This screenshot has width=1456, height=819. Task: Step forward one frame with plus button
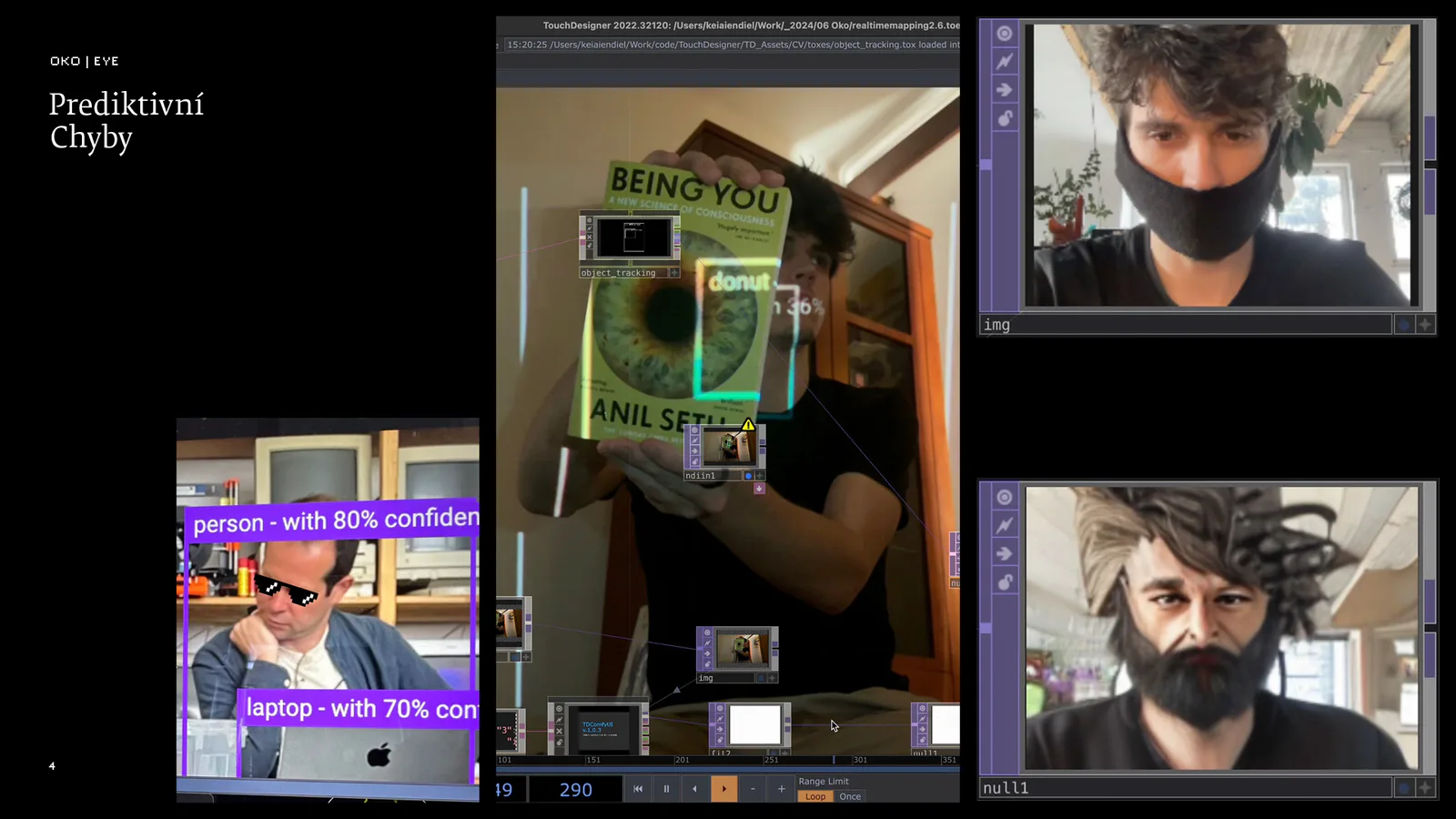coord(781,789)
